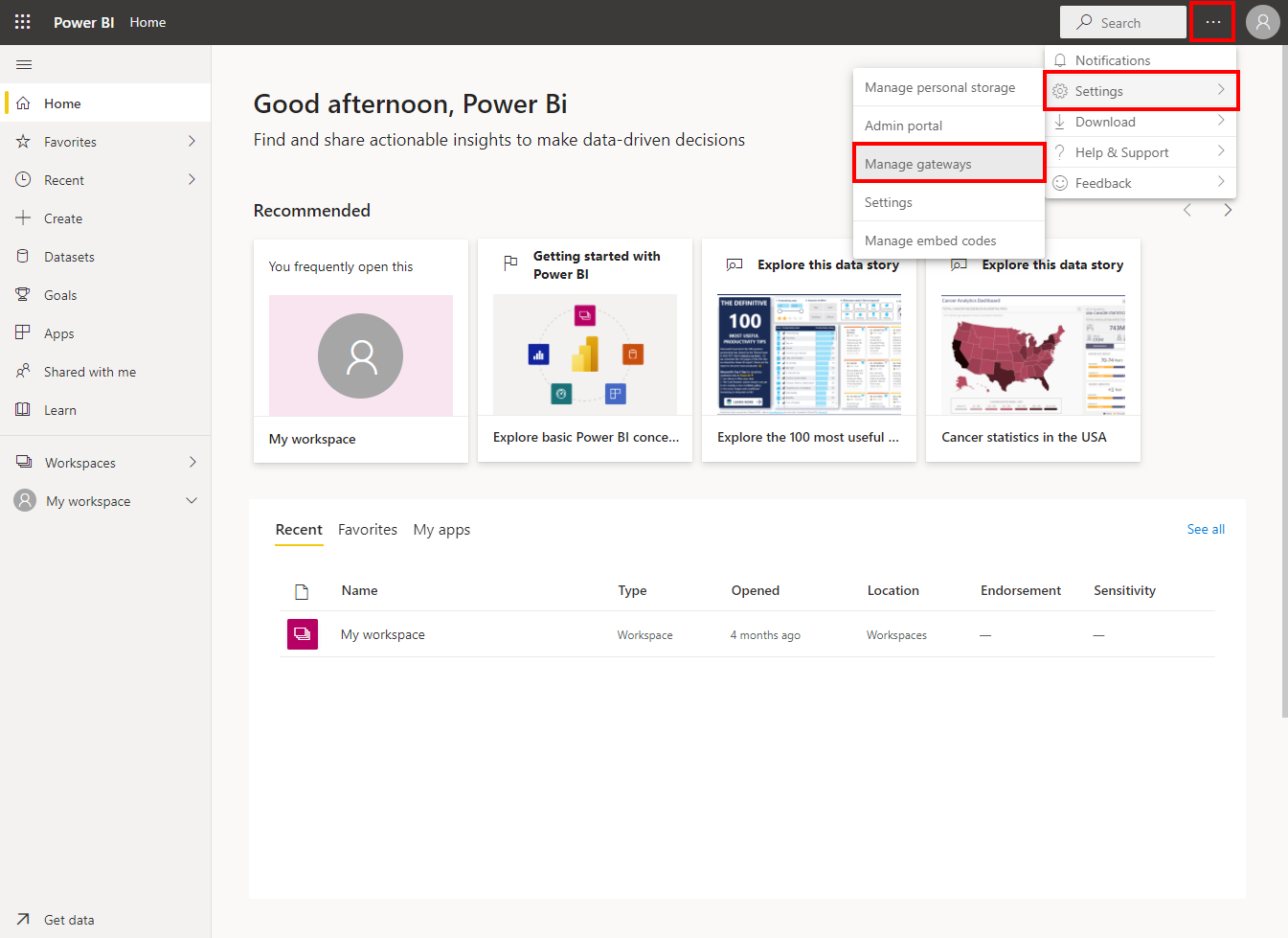Click the Goals trophy icon in sidebar
Screen dimensions: 1288x938
23,295
